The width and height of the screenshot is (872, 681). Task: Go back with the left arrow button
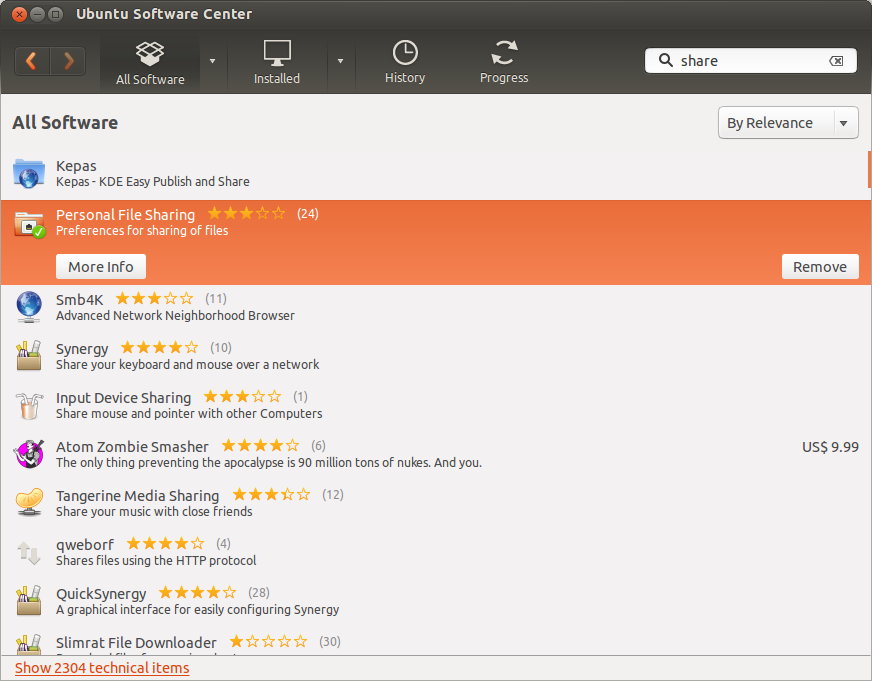pyautogui.click(x=32, y=61)
